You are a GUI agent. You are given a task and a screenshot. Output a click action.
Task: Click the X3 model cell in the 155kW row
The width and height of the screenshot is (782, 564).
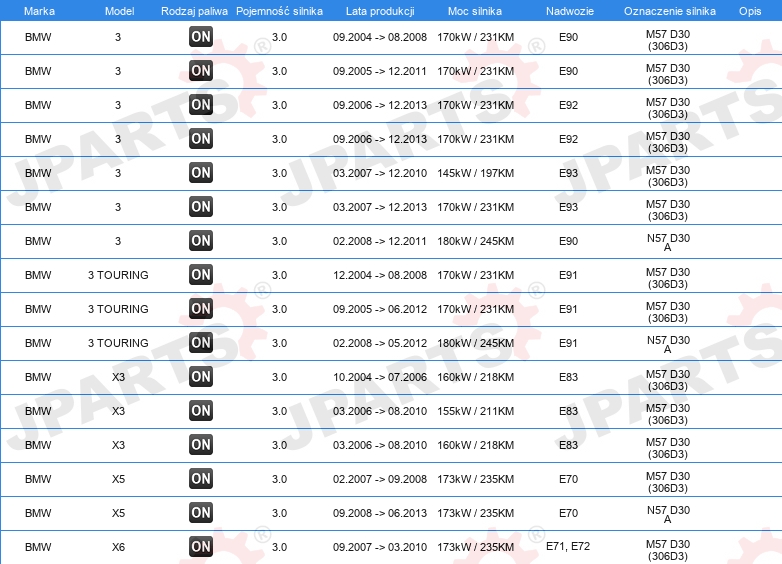click(118, 411)
